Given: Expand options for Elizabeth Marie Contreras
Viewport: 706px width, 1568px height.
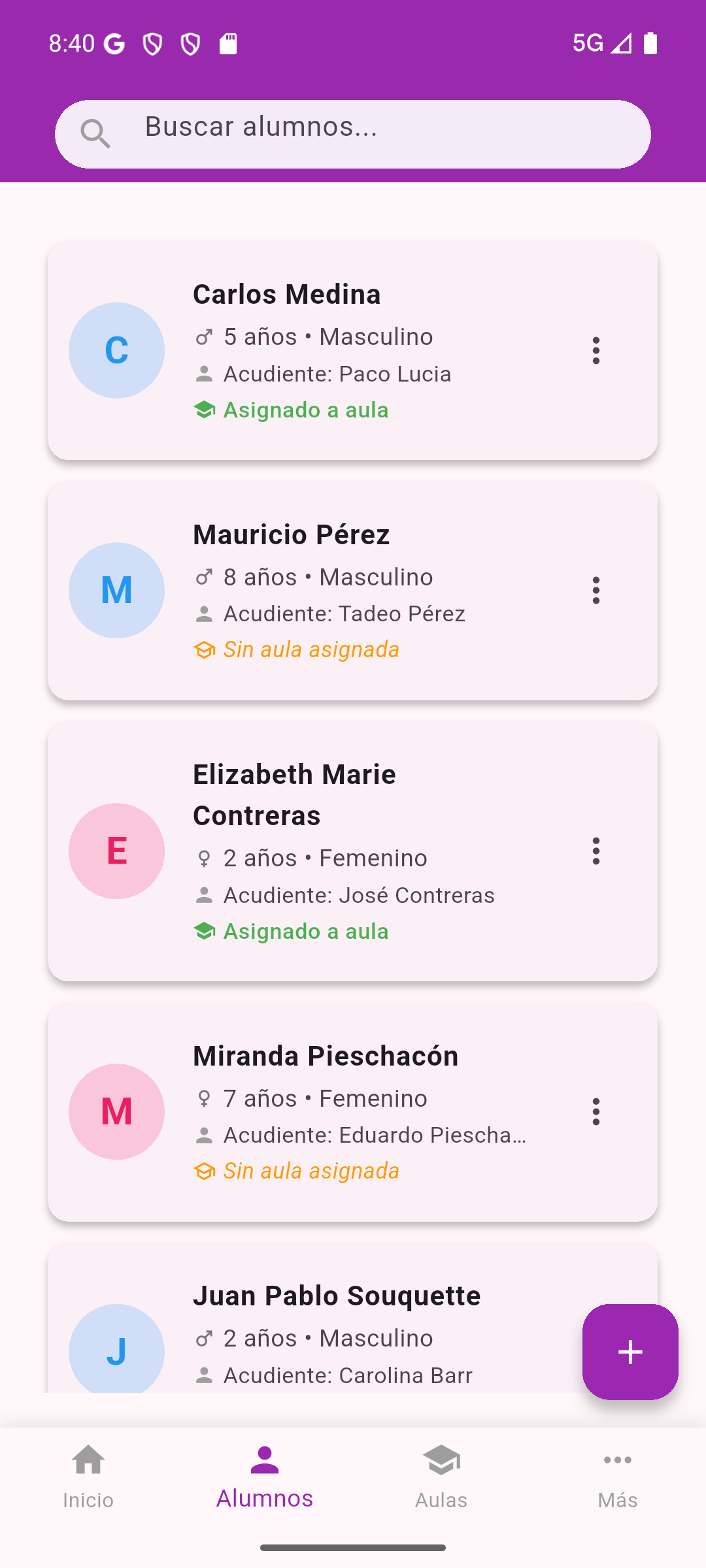Looking at the screenshot, I should [596, 851].
